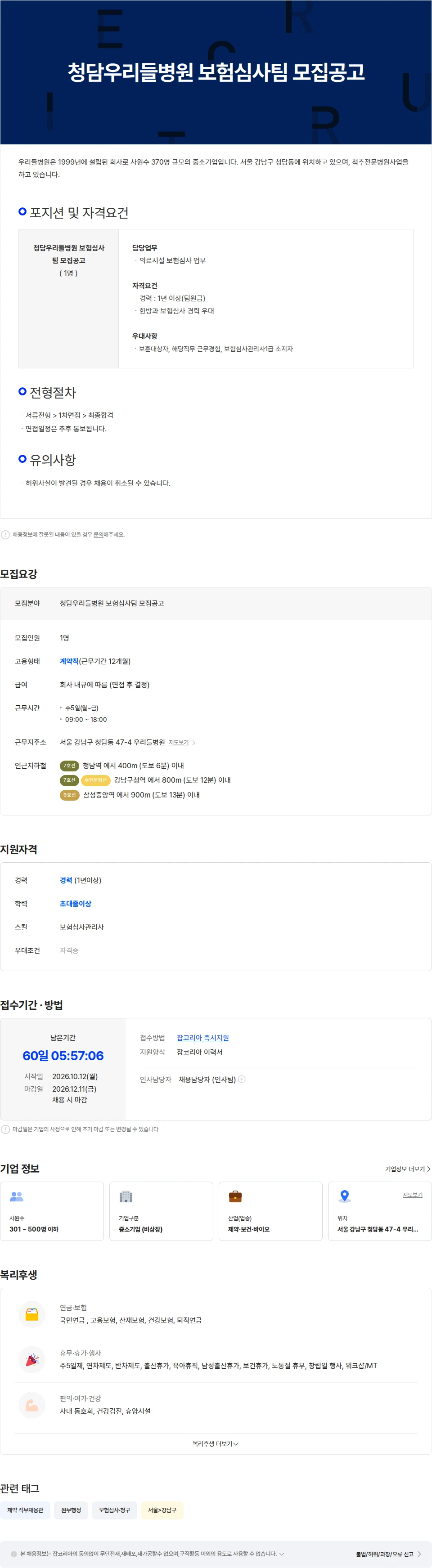Click the 제약·보건·바이오 industry card
The image size is (432, 1568).
(x=270, y=1211)
